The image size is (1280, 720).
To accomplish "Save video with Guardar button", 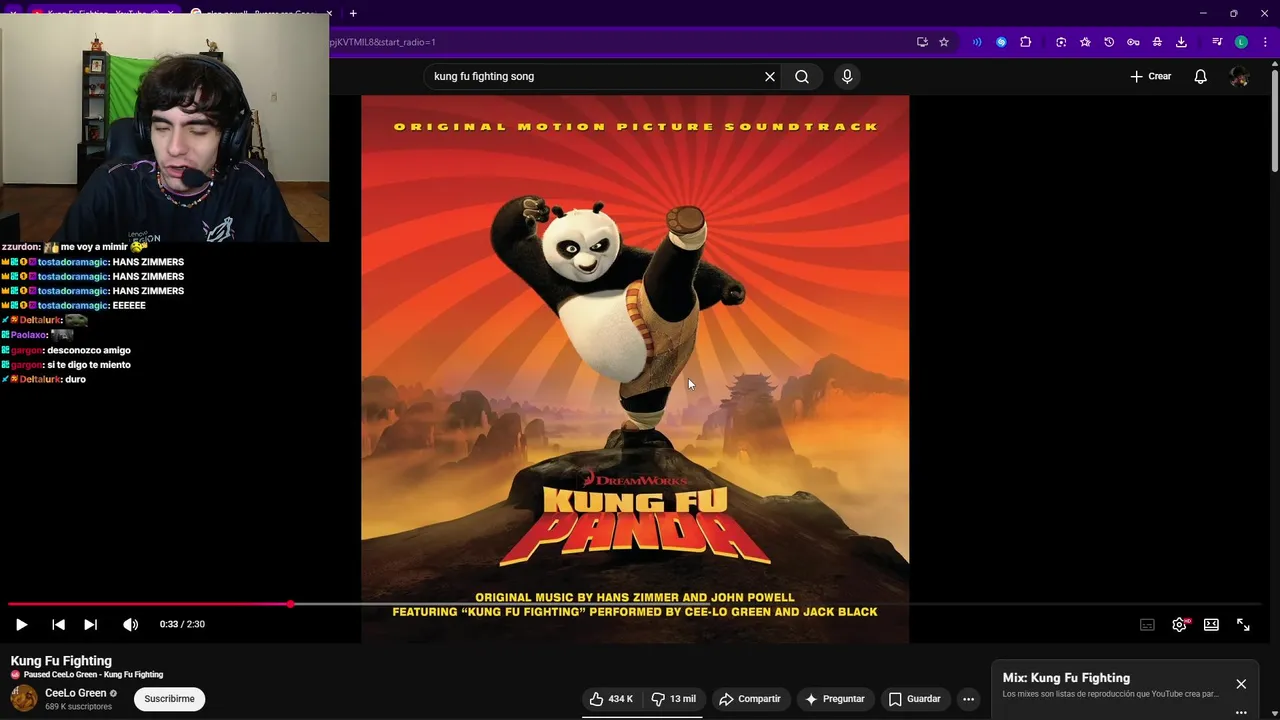I will [x=915, y=699].
